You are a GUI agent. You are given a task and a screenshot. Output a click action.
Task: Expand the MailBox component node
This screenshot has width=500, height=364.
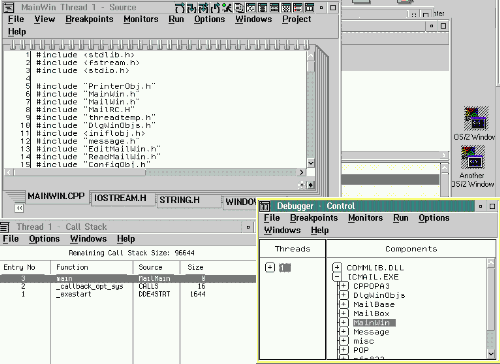(x=343, y=313)
